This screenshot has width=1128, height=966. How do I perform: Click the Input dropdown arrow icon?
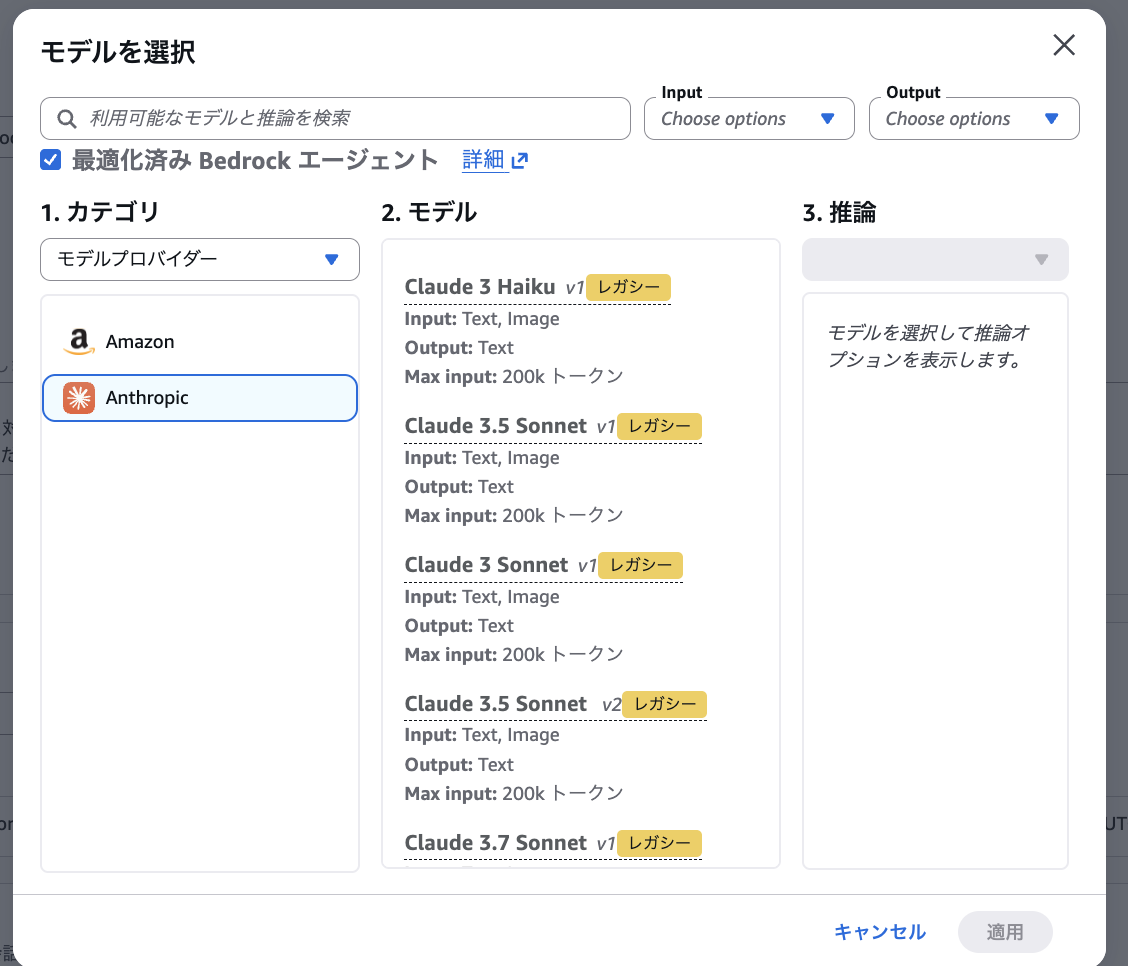point(828,118)
